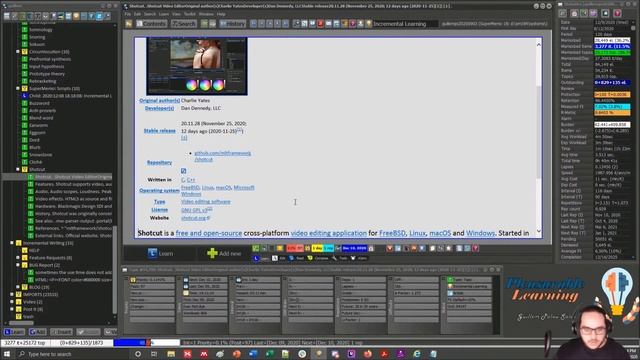
Task: Click the yellow 1 day interval field
Action: (317, 248)
